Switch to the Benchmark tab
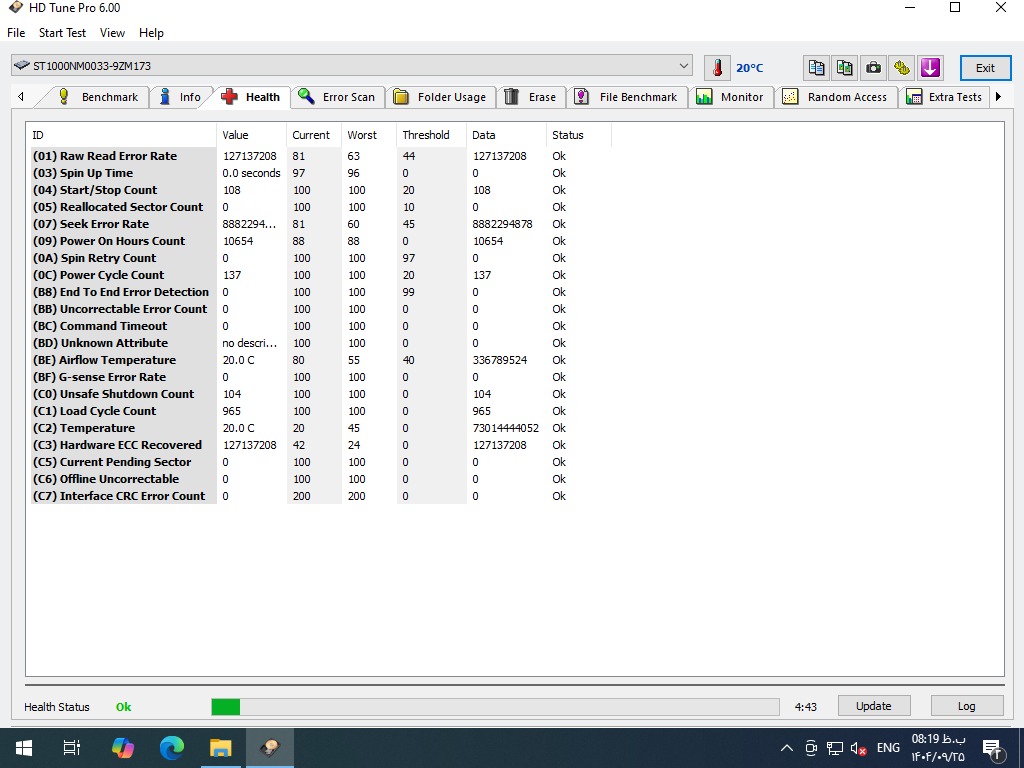The width and height of the screenshot is (1024, 768). 98,97
